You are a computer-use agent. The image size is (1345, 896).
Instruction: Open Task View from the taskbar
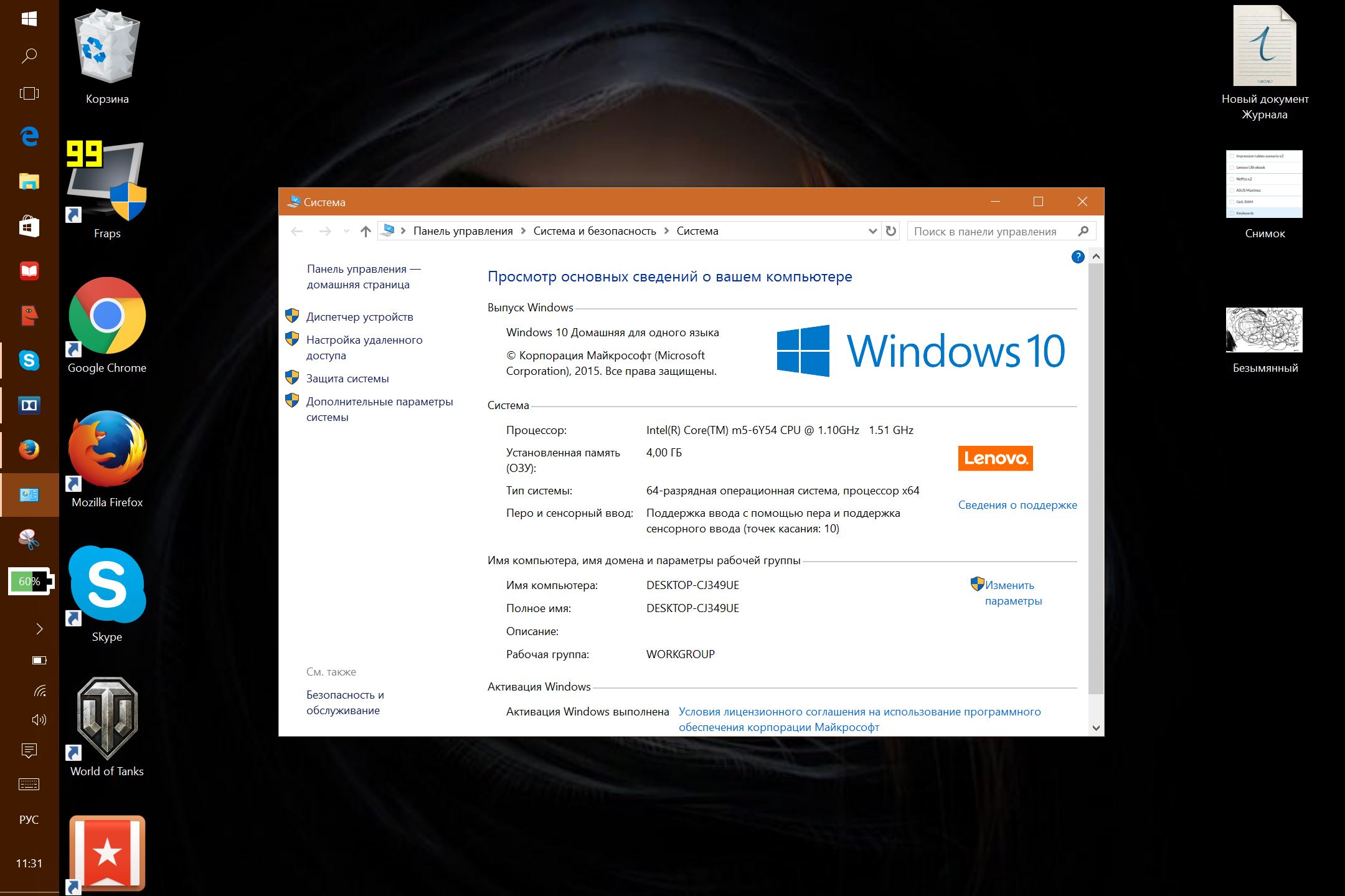29,93
